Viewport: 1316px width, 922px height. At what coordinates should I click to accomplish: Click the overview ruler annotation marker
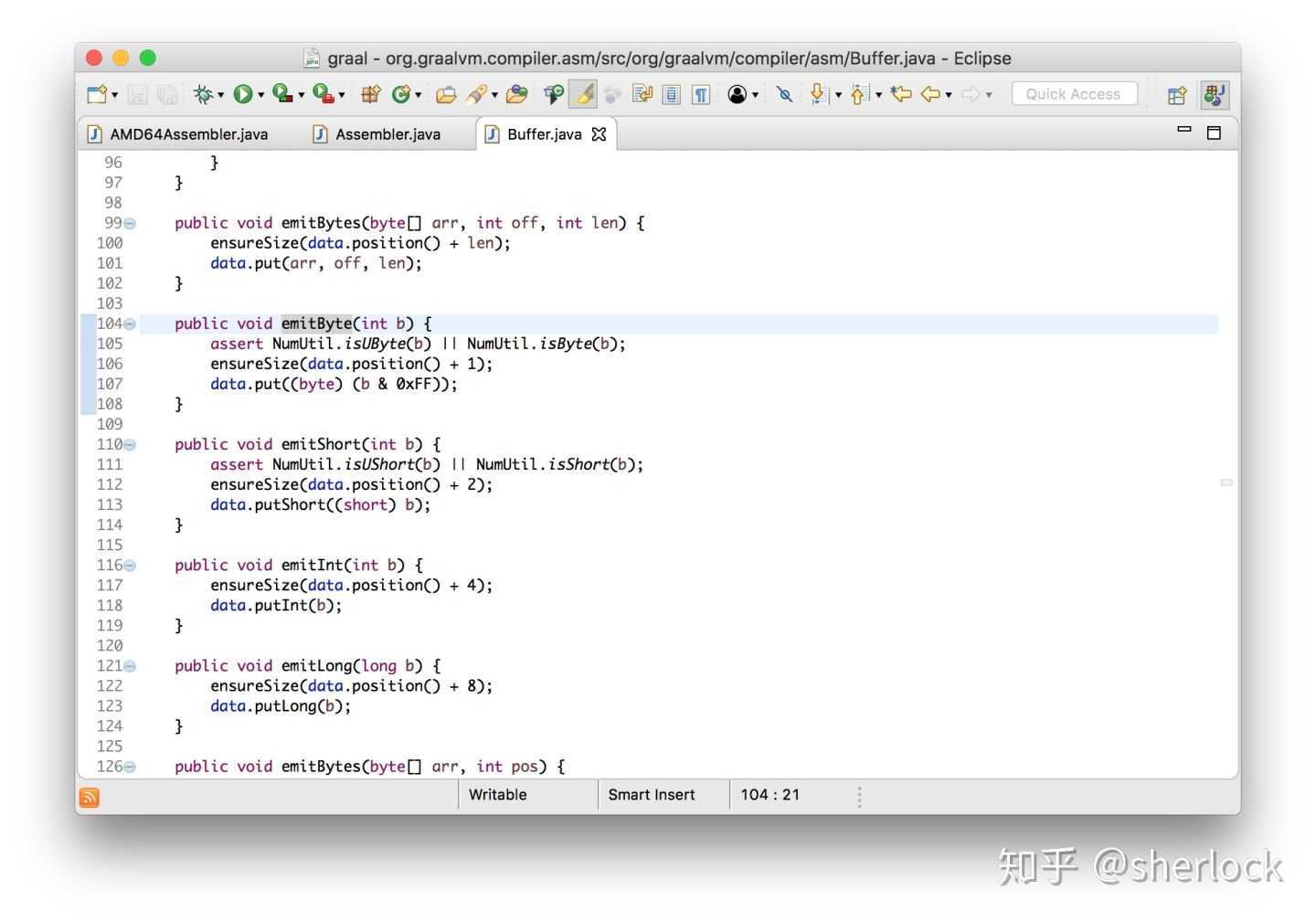point(1226,482)
